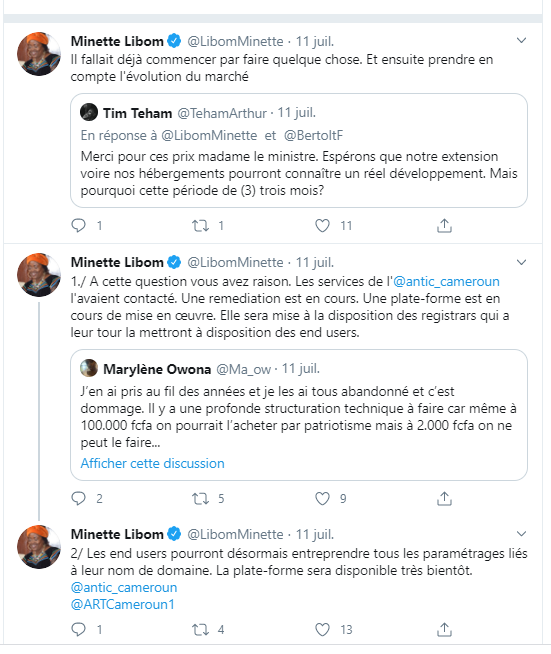Like the last tweet with 13 likes

pos(322,629)
